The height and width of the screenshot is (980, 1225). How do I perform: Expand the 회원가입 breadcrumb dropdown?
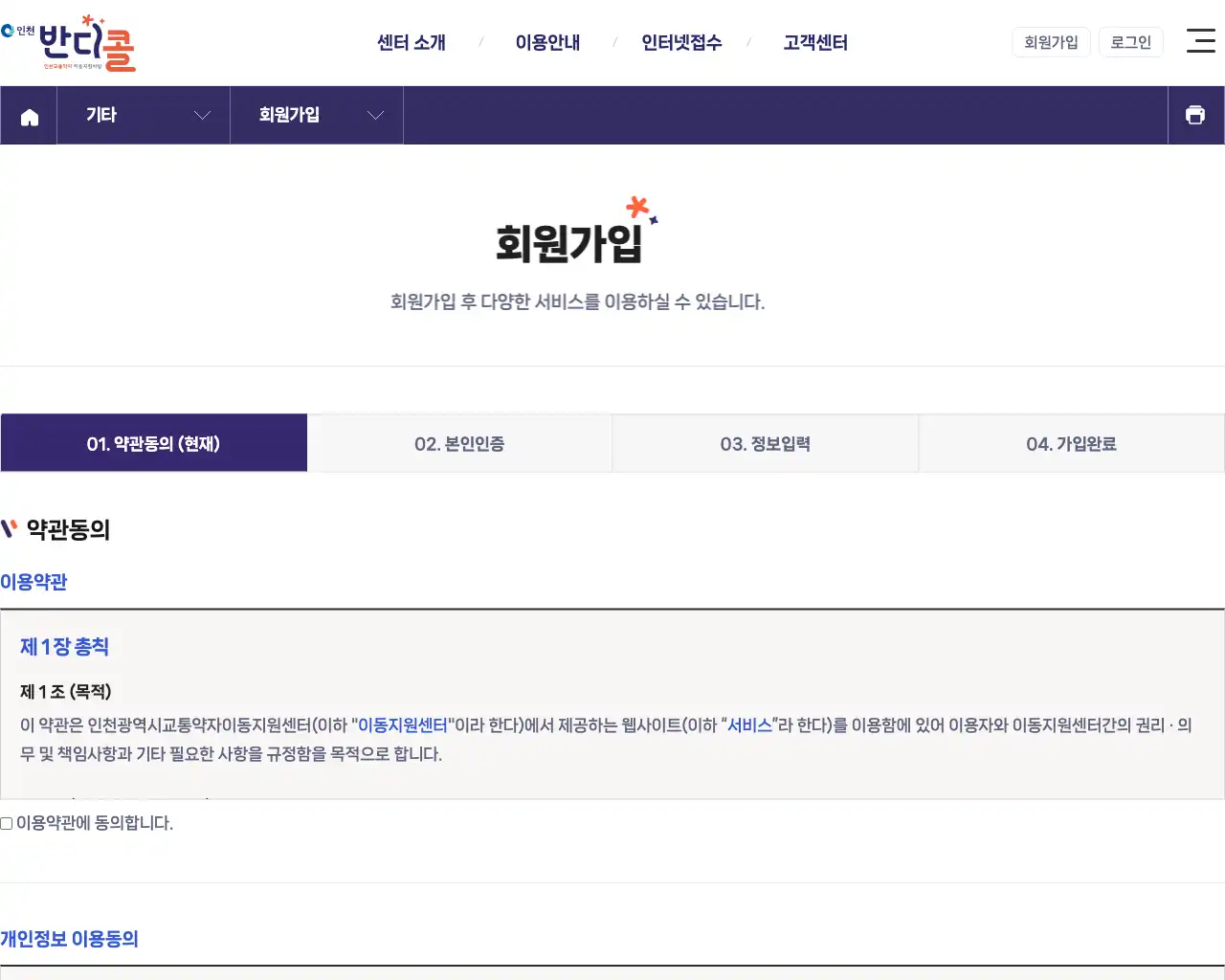tap(317, 116)
